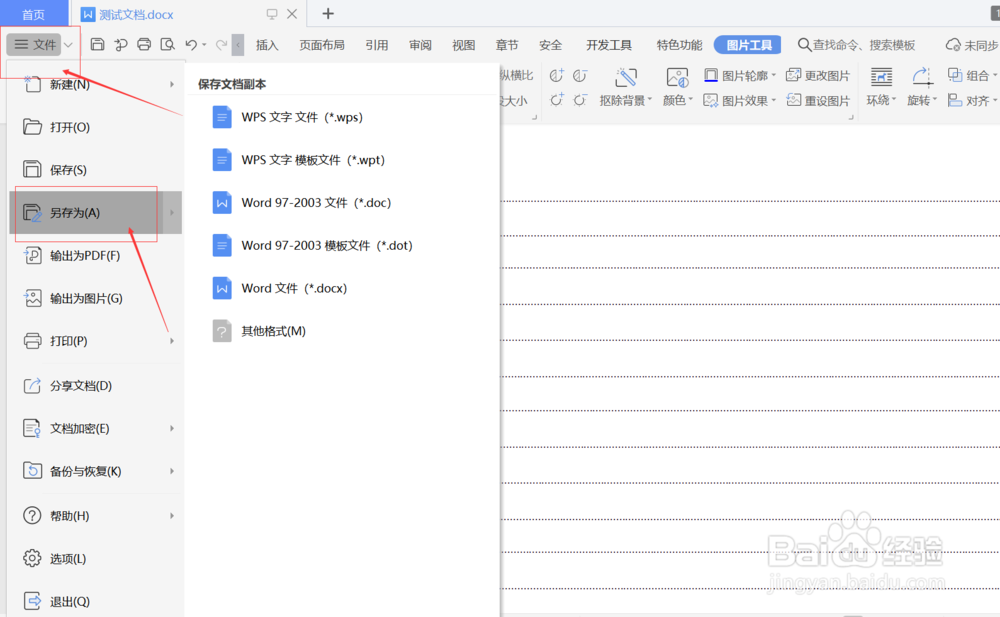Image resolution: width=1000 pixels, height=617 pixels.
Task: Select the 测试文档.docx document tab
Action: [x=136, y=14]
